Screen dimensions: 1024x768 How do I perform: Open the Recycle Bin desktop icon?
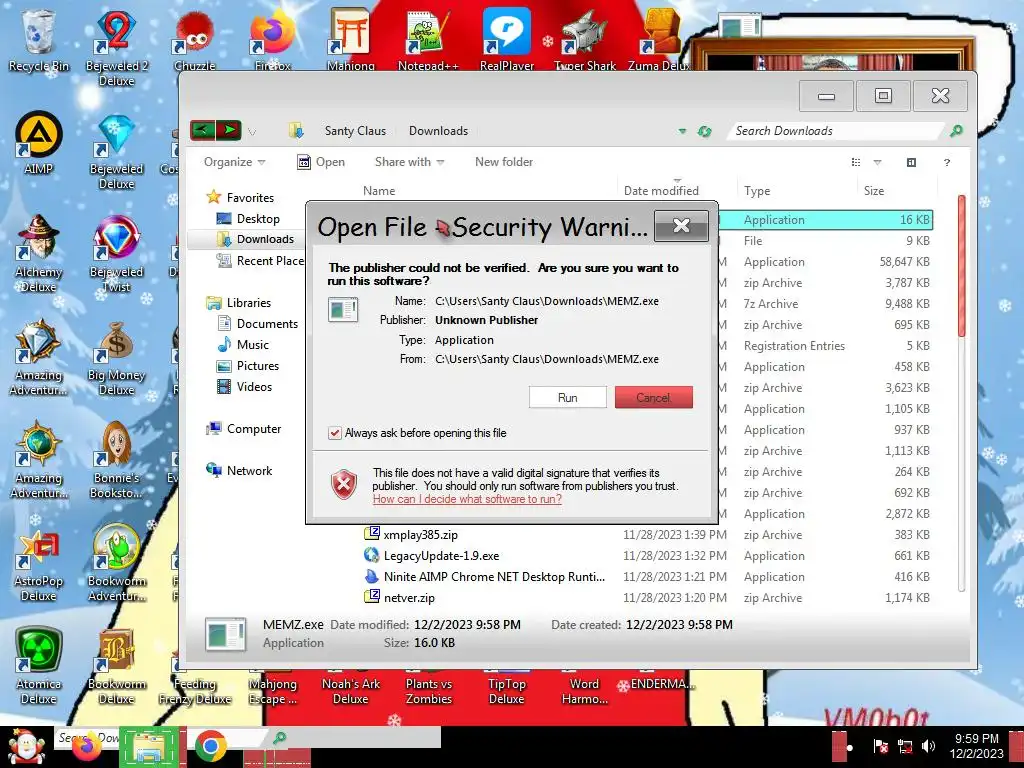38,40
